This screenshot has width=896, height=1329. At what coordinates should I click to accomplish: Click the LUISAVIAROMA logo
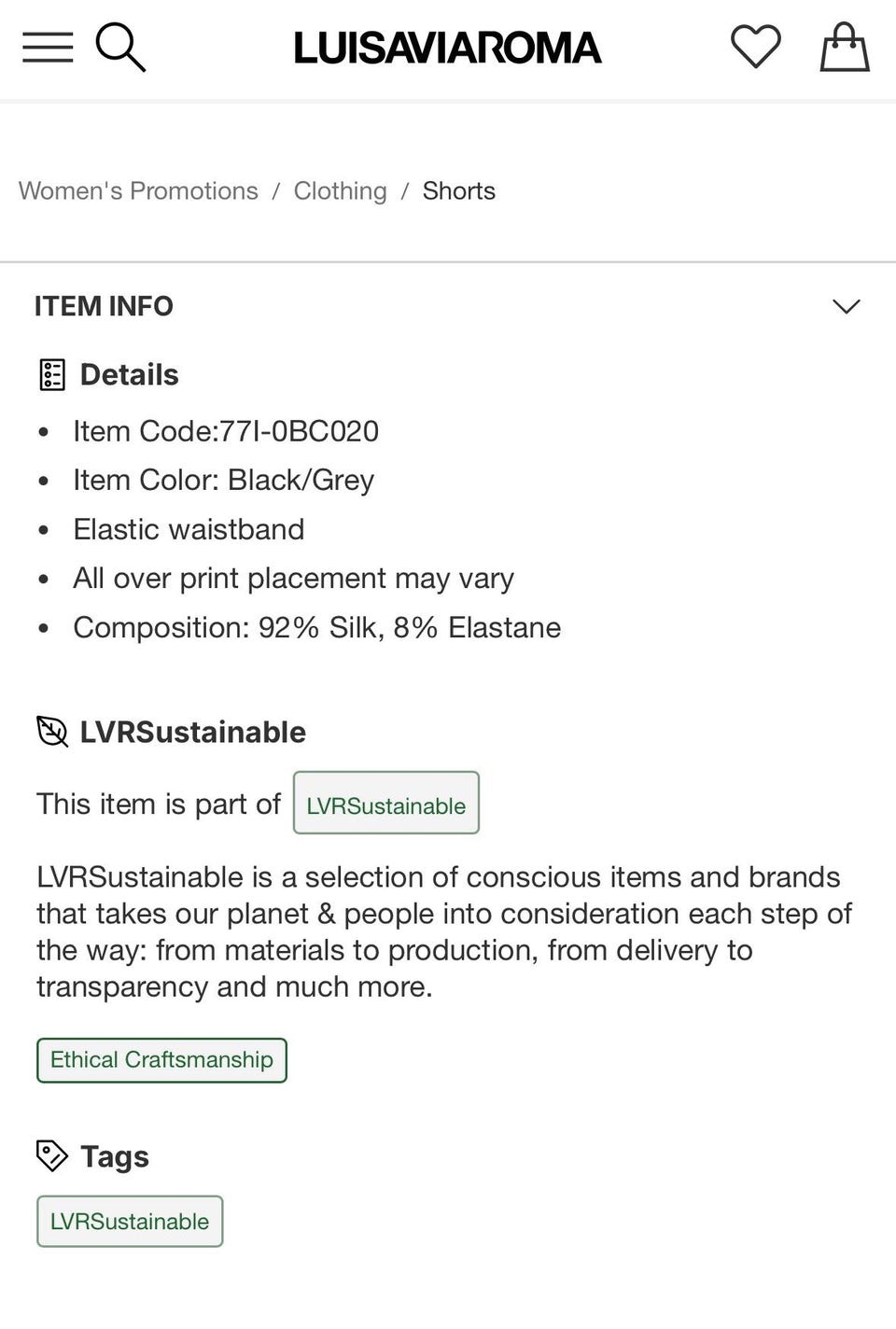pos(447,48)
